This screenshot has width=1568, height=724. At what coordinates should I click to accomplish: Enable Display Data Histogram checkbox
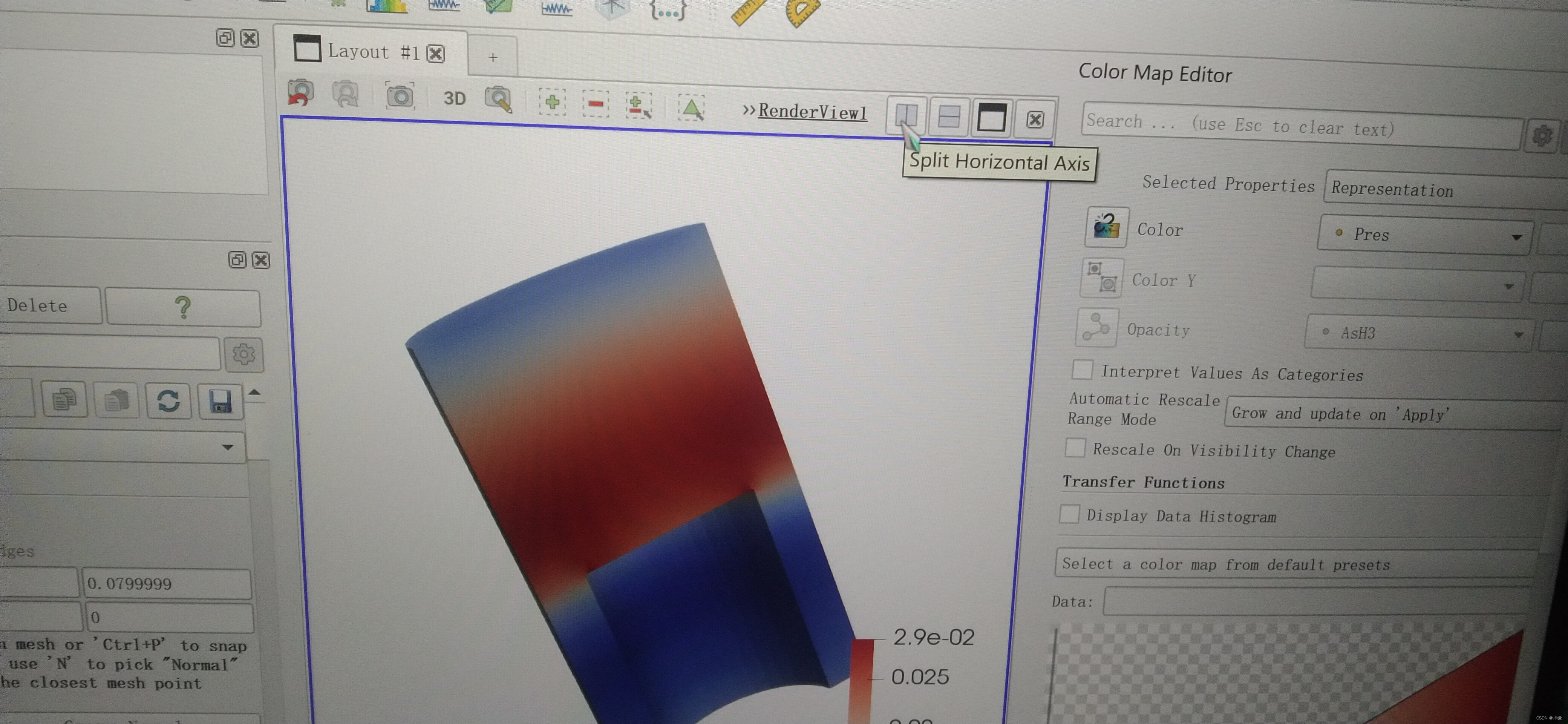tap(1069, 513)
